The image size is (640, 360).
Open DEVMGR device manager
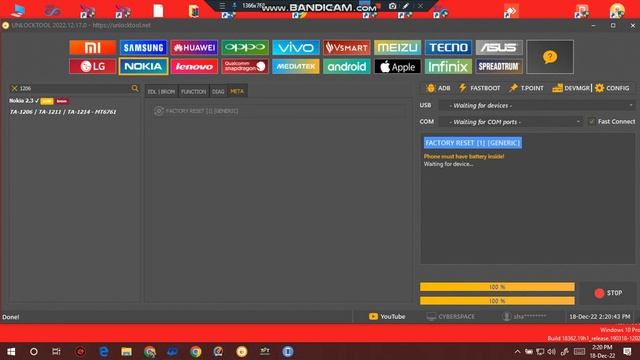[x=571, y=88]
